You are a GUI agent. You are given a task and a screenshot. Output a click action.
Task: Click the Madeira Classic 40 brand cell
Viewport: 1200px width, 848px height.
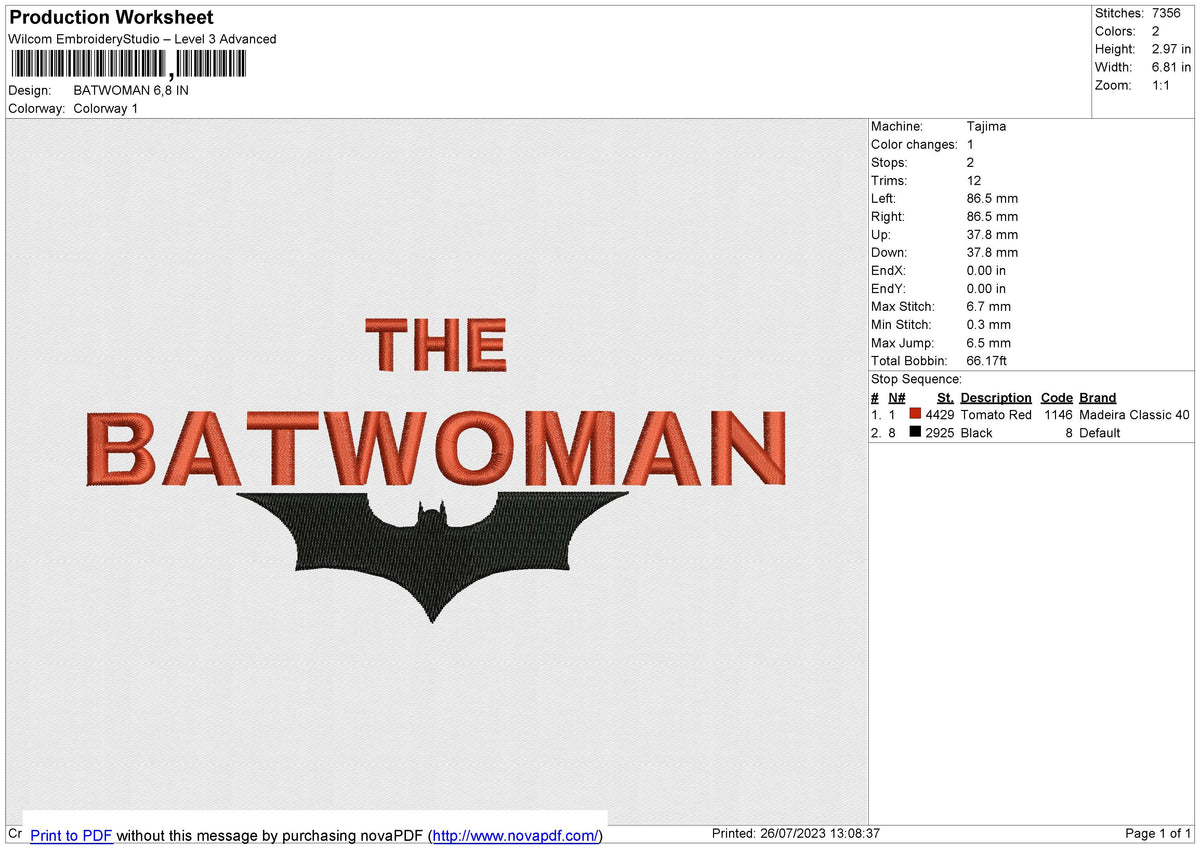(x=1135, y=415)
